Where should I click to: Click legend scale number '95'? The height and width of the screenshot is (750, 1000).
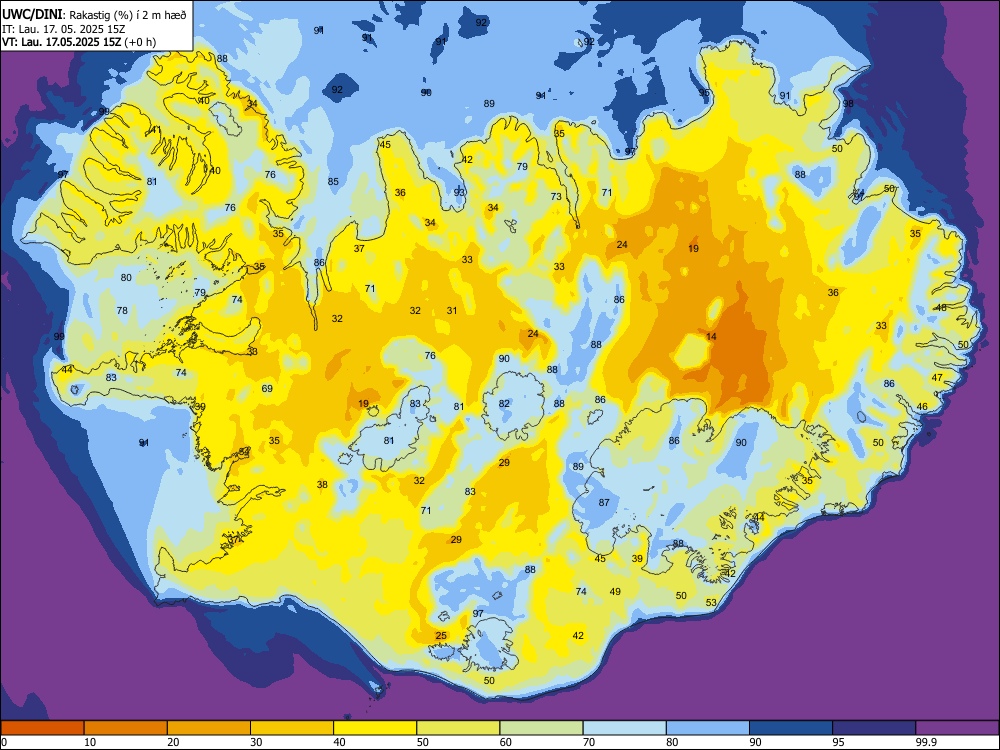(x=838, y=742)
